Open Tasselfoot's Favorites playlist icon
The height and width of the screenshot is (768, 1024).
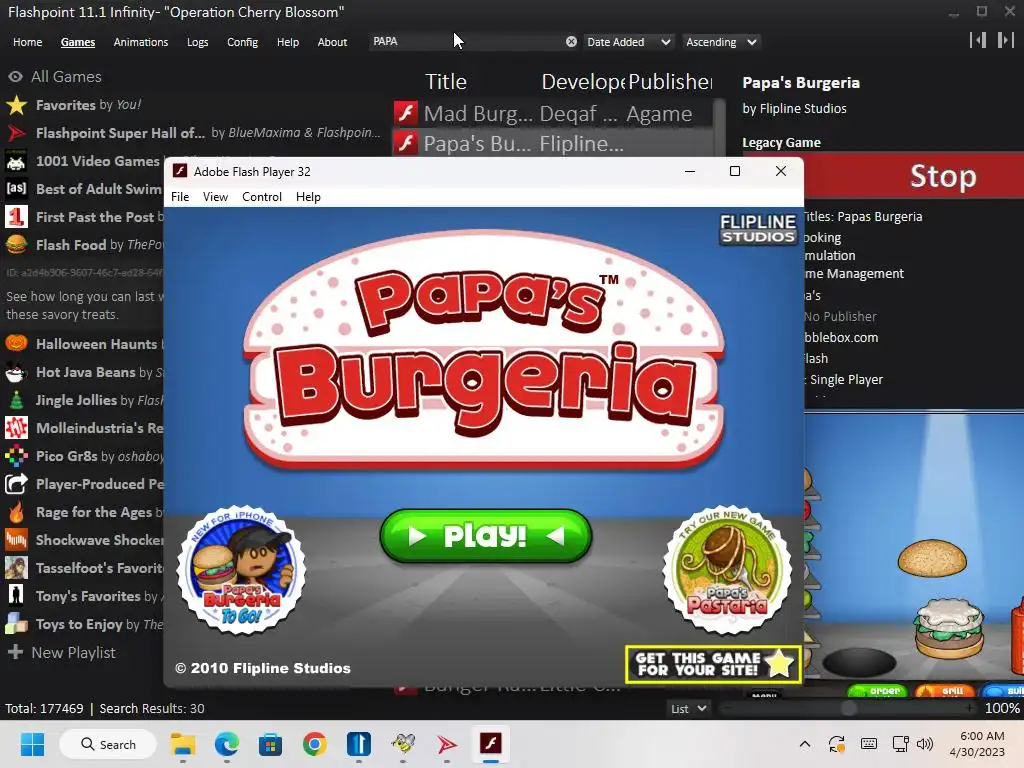point(16,568)
